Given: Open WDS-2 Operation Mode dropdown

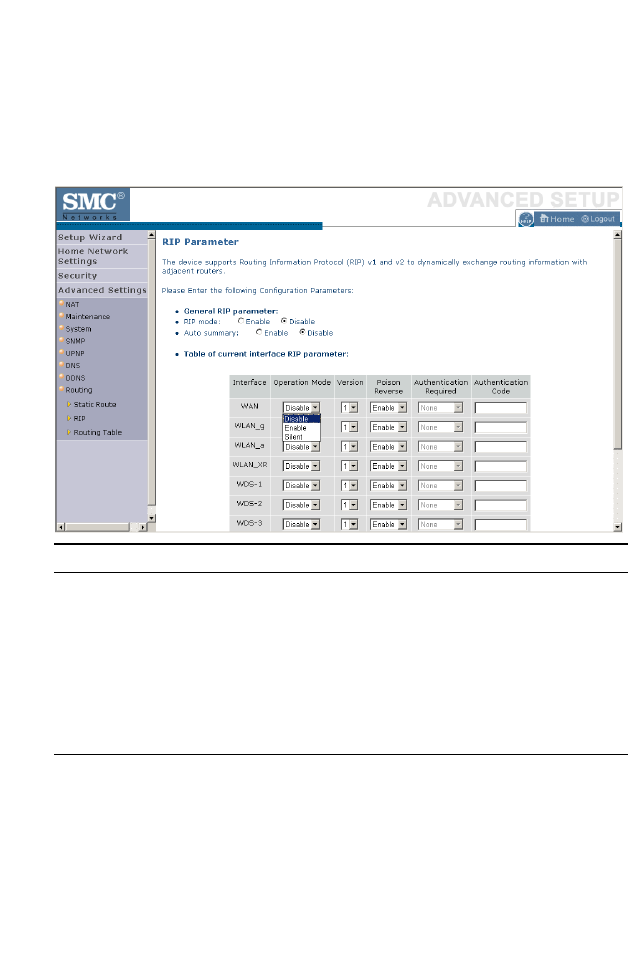Looking at the screenshot, I should pyautogui.click(x=301, y=505).
